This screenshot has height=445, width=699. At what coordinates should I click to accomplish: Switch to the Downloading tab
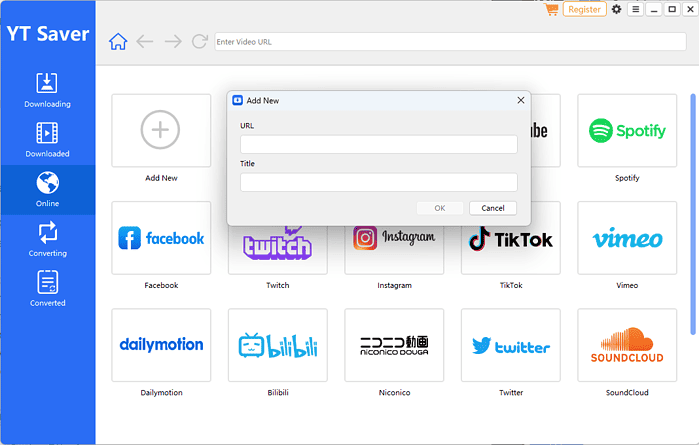(47, 90)
